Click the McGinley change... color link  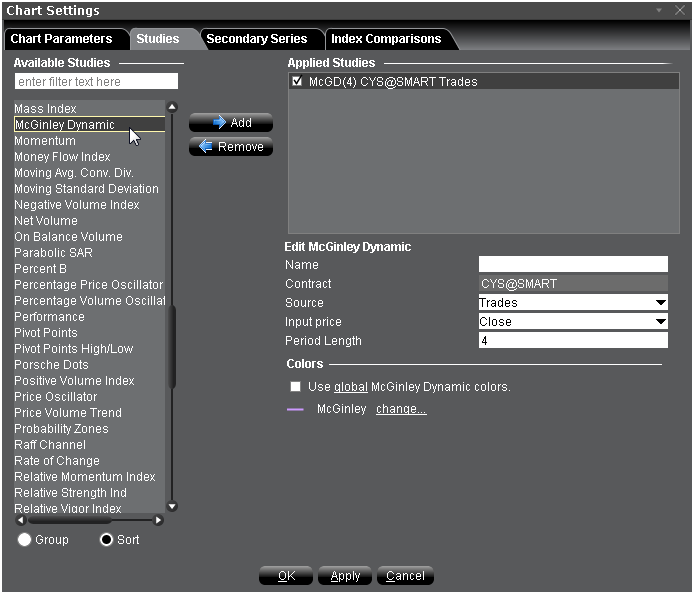pyautogui.click(x=401, y=409)
